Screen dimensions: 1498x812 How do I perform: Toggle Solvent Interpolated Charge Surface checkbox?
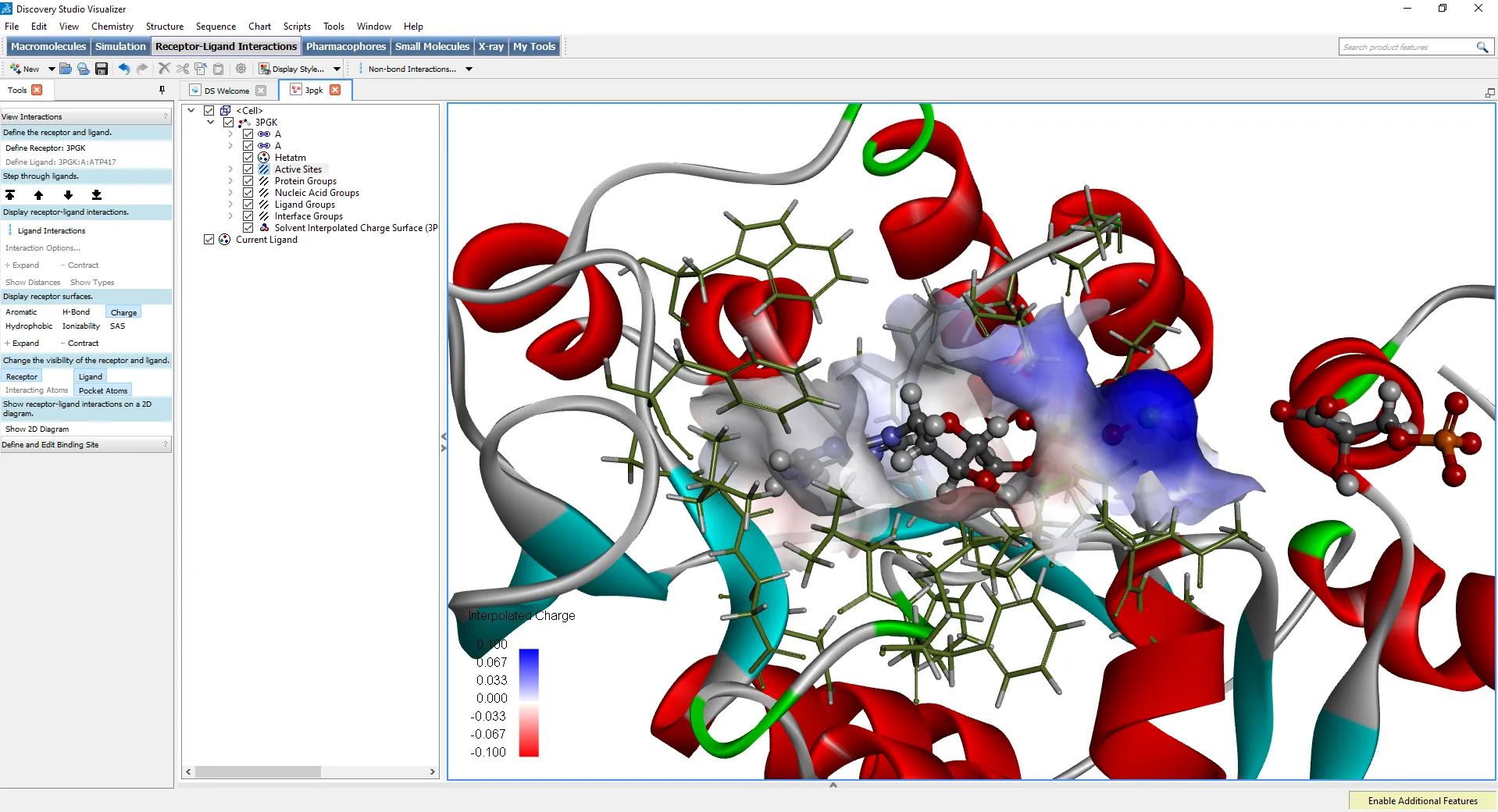(x=248, y=228)
